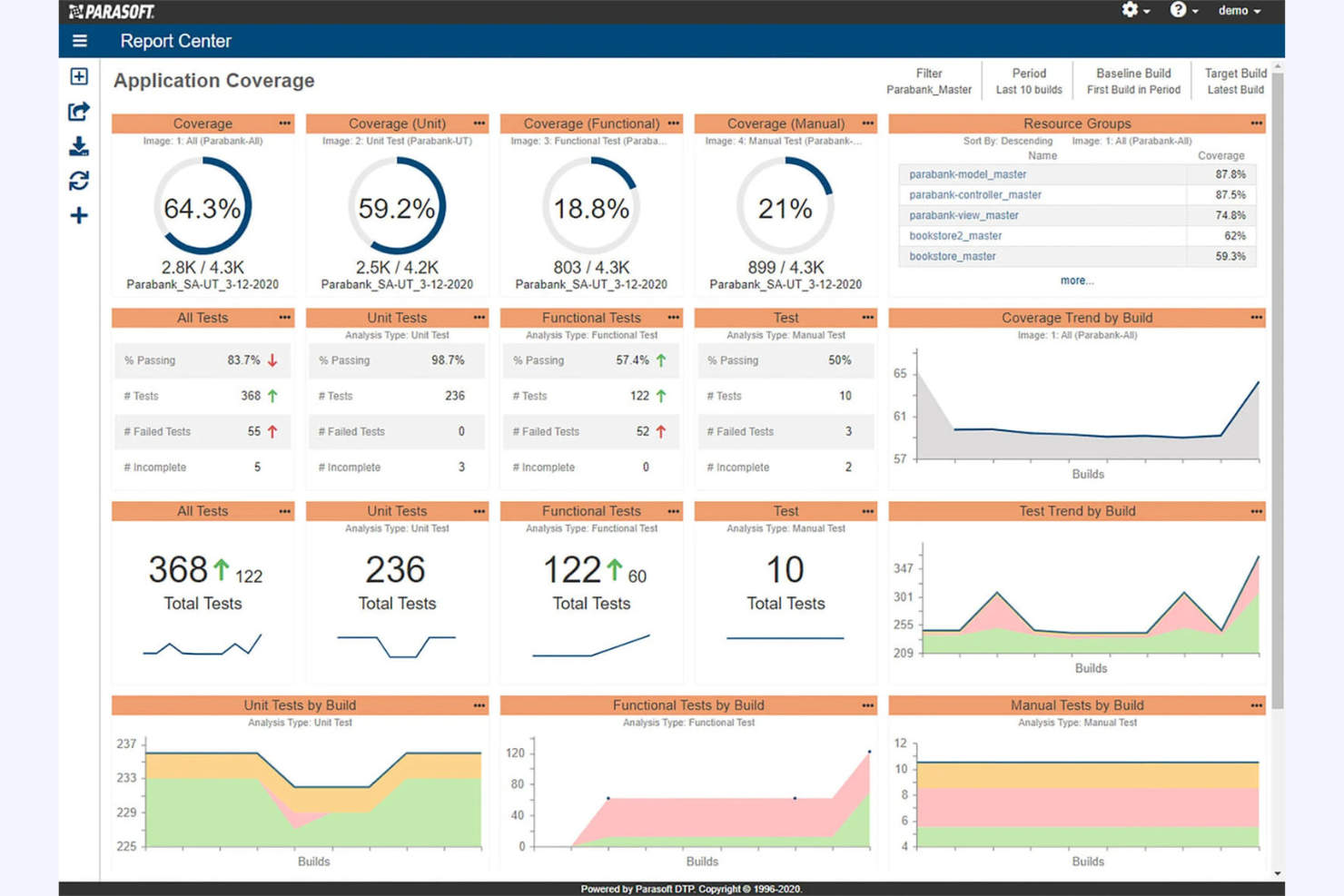This screenshot has width=1344, height=896.
Task: Open the Coverage Trend by Build widget menu
Action: point(1258,318)
